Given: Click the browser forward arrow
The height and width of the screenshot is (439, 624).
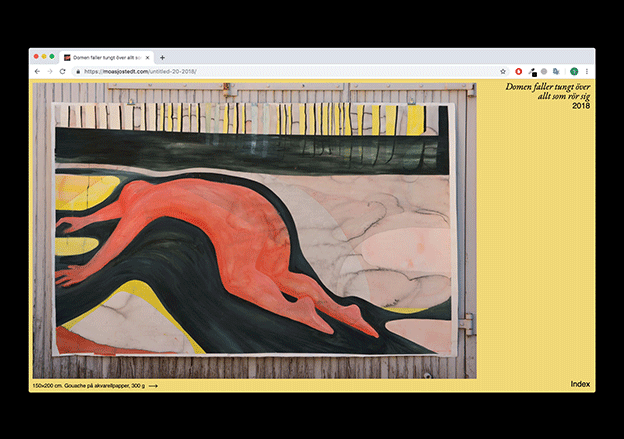Looking at the screenshot, I should point(49,71).
